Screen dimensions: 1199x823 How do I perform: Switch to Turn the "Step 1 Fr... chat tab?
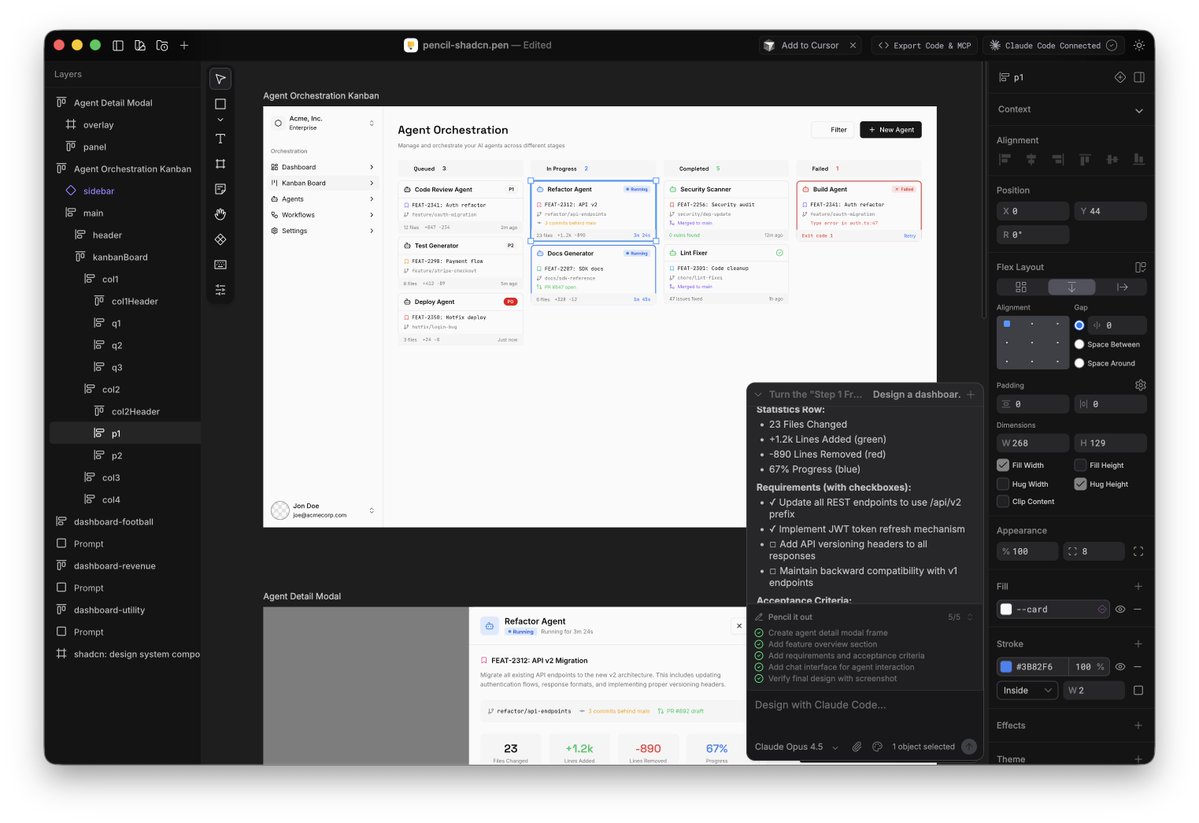pyautogui.click(x=815, y=395)
